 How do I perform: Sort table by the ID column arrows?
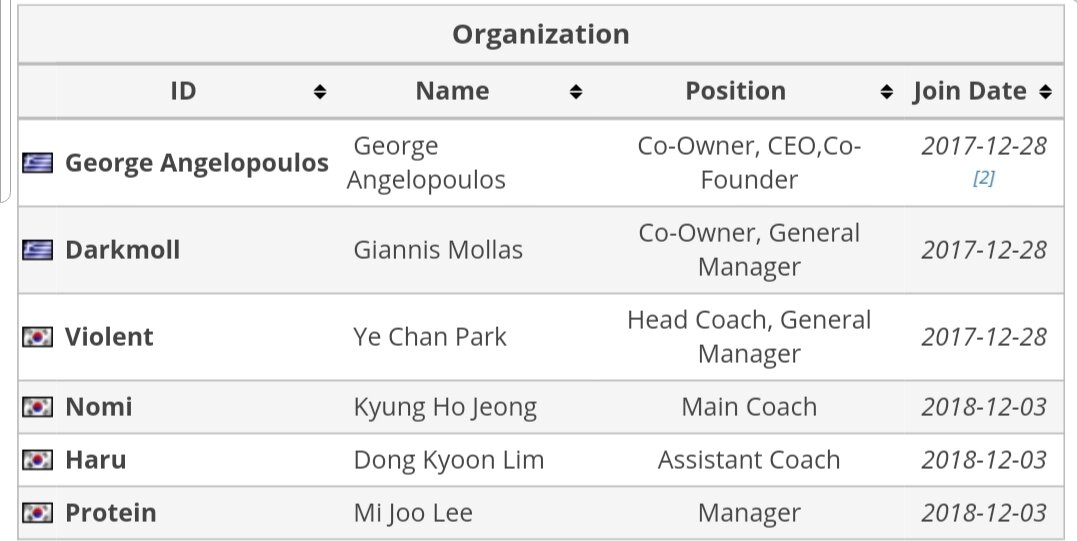click(319, 91)
